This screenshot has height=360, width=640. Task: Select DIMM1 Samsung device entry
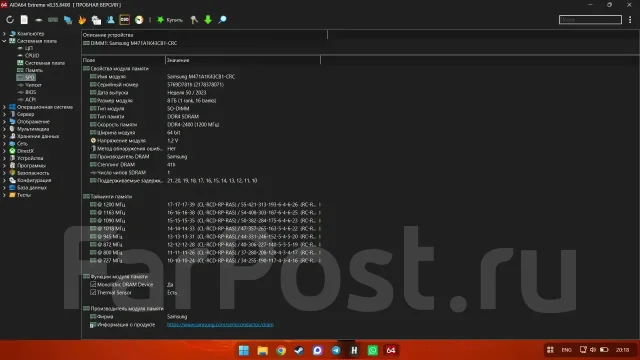coord(130,43)
